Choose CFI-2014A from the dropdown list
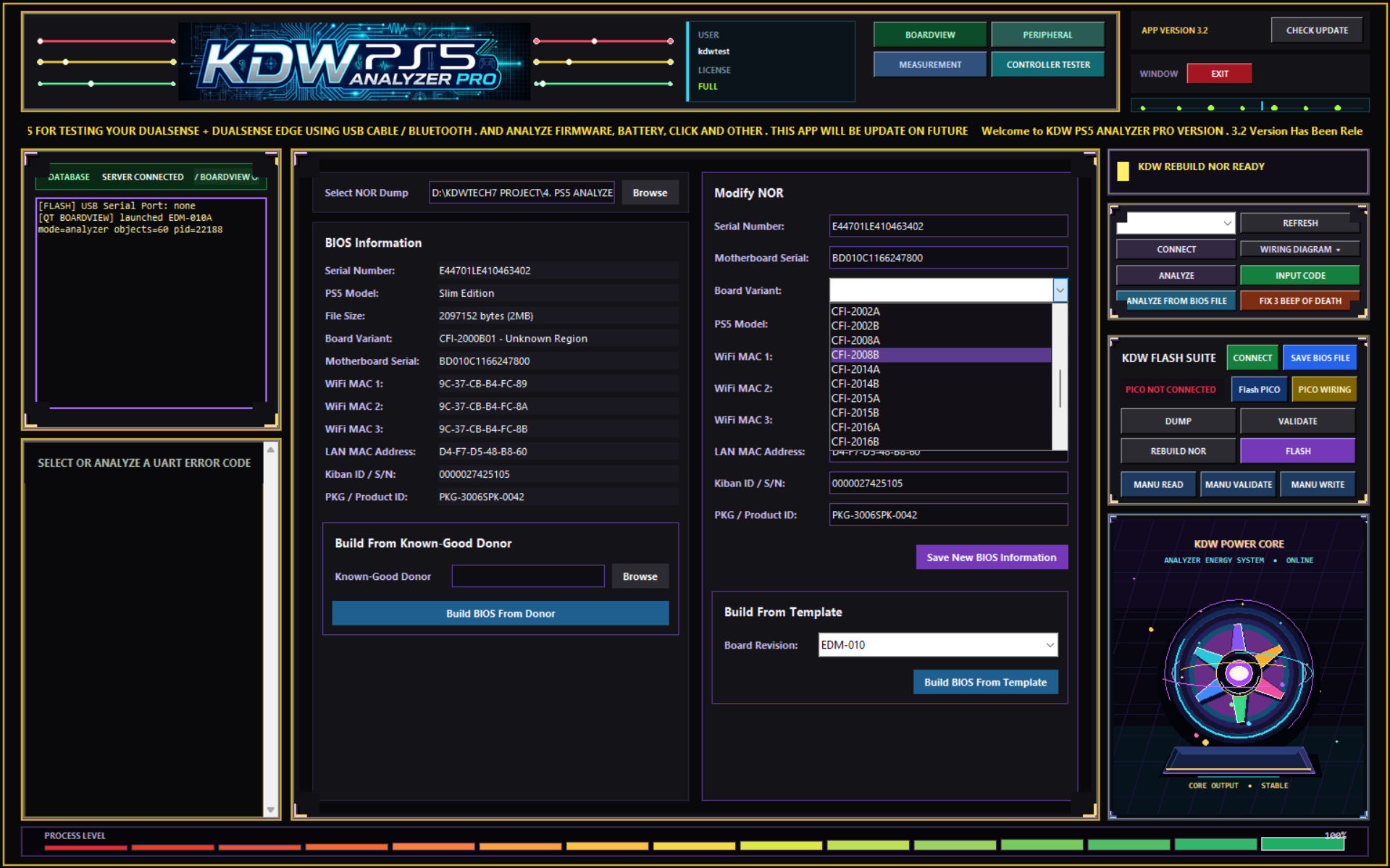Viewport: 1390px width, 868px height. tap(940, 369)
